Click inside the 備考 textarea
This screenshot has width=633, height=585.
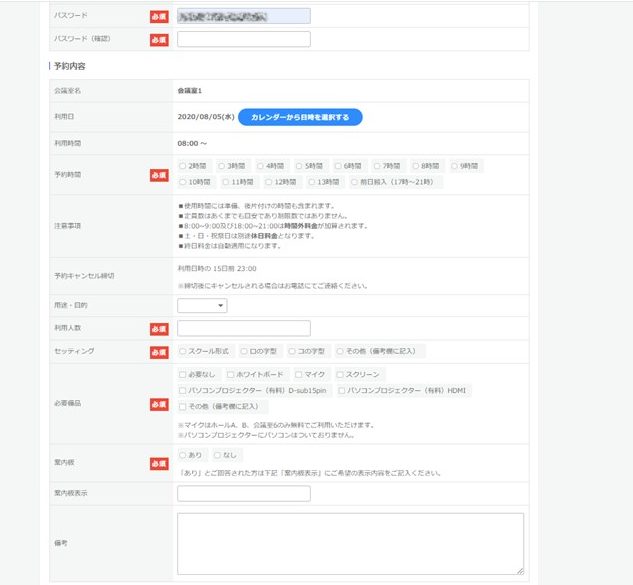point(350,543)
